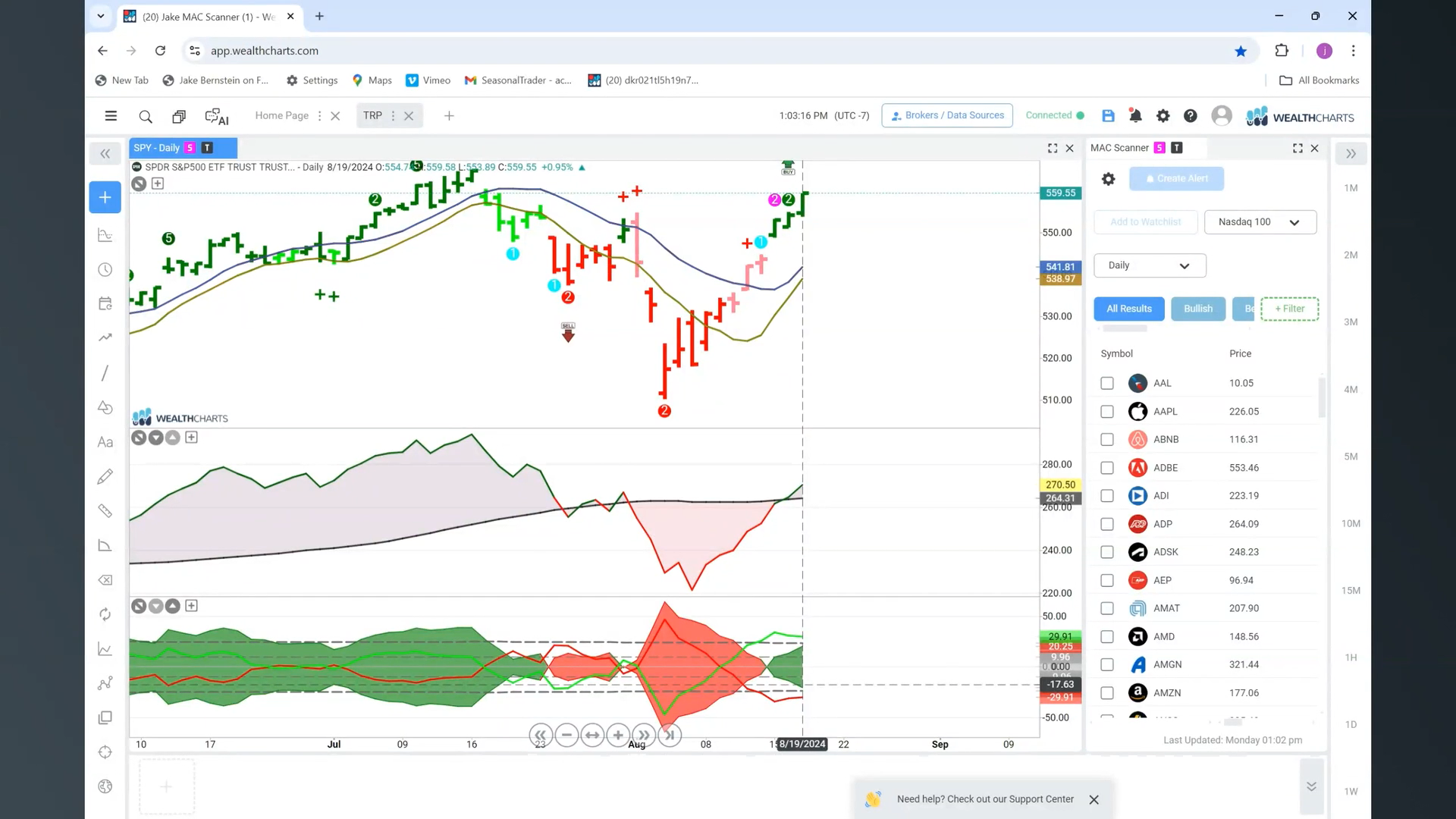Check the ADP row checkbox
Viewport: 1456px width, 819px height.
pos(1107,524)
